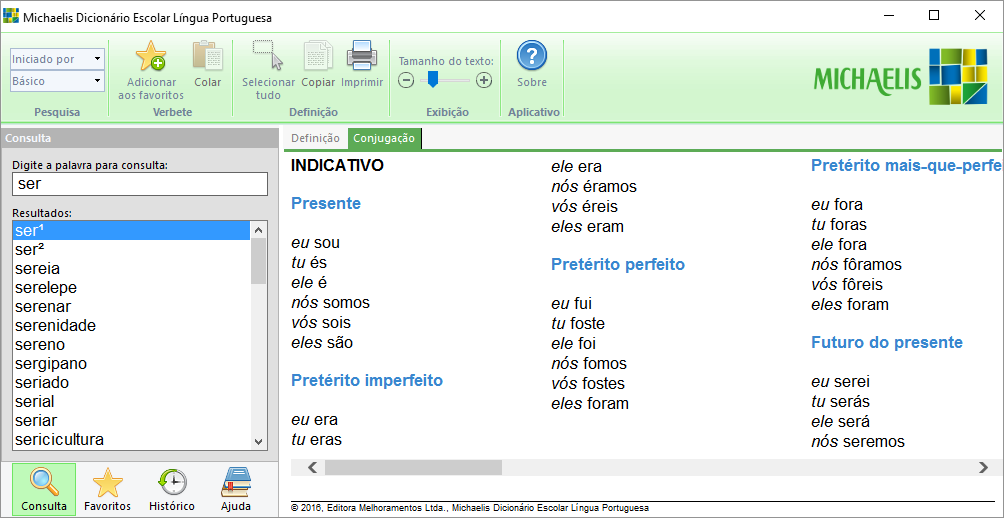Image resolution: width=1004 pixels, height=518 pixels.
Task: Open the 'Básico' search type dropdown
Action: coord(57,81)
